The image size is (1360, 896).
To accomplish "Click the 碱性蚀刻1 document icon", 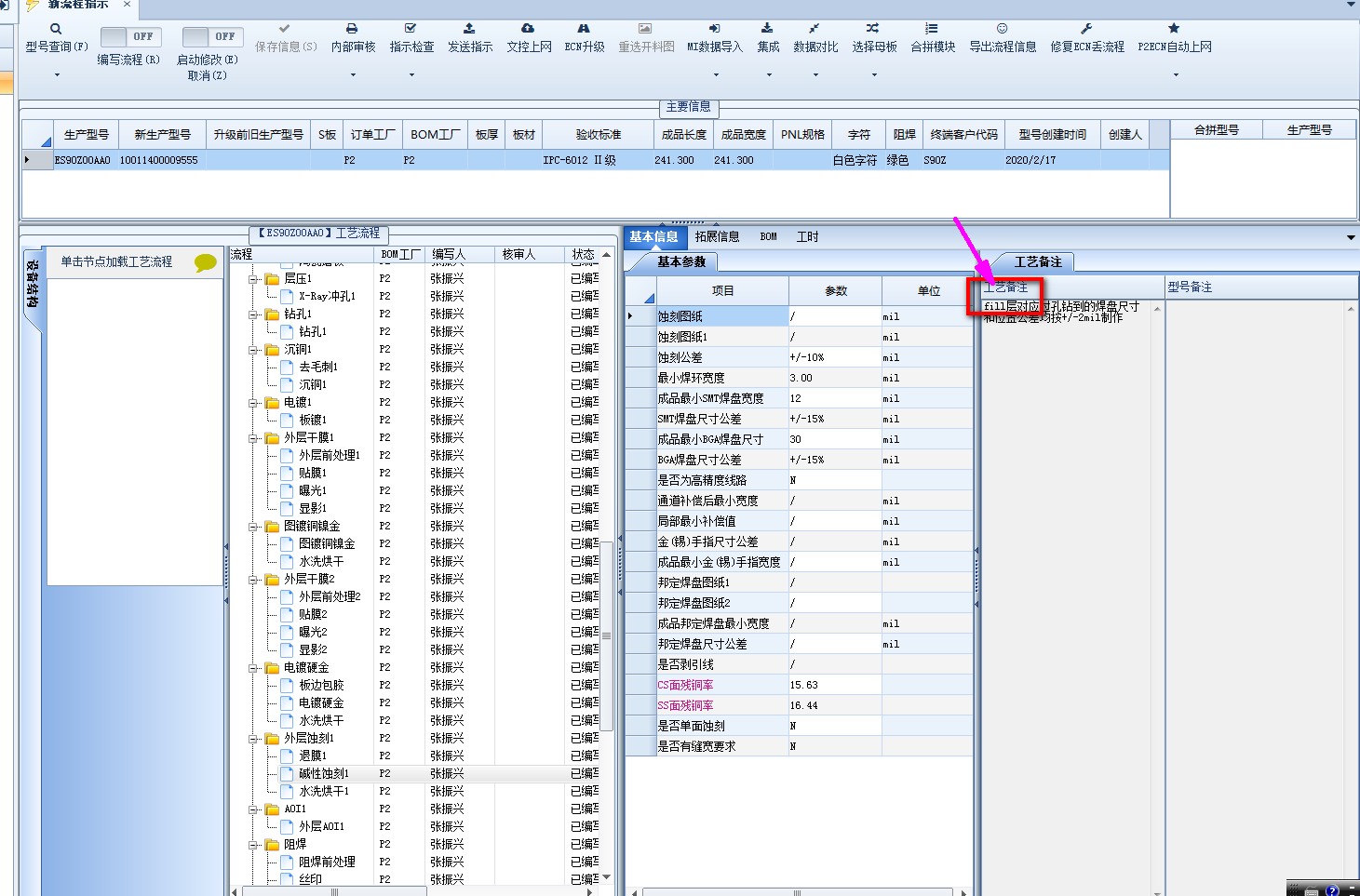I will (287, 773).
